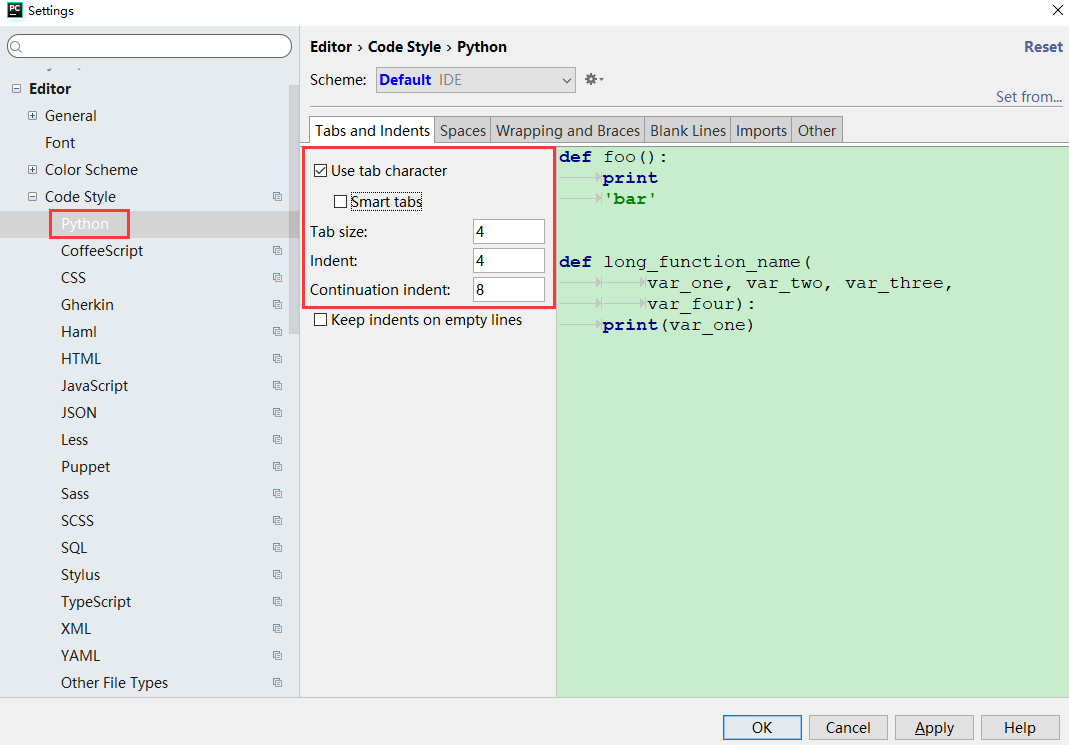
Task: Click the scheme gear settings icon
Action: (x=593, y=79)
